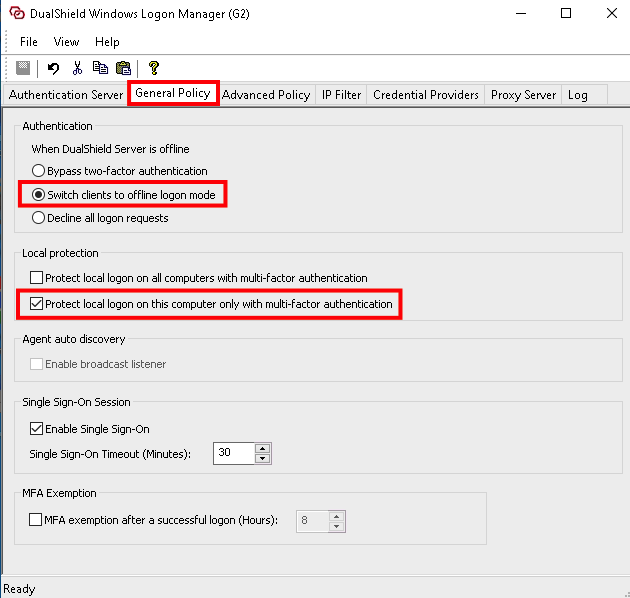Click the yellow Help question mark icon
Screen dimensions: 630x598
coord(153,68)
